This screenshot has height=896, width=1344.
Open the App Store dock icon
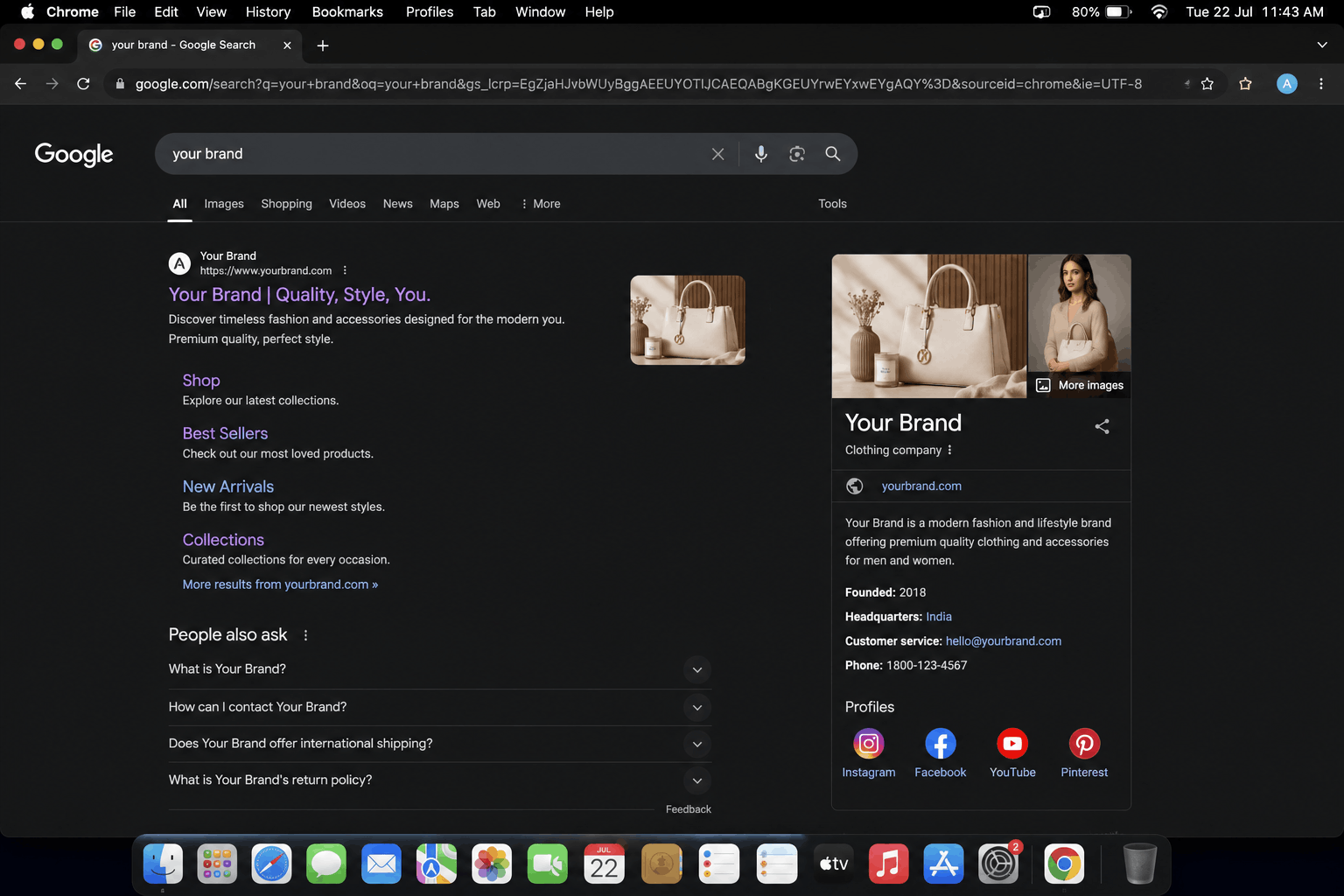[x=943, y=864]
